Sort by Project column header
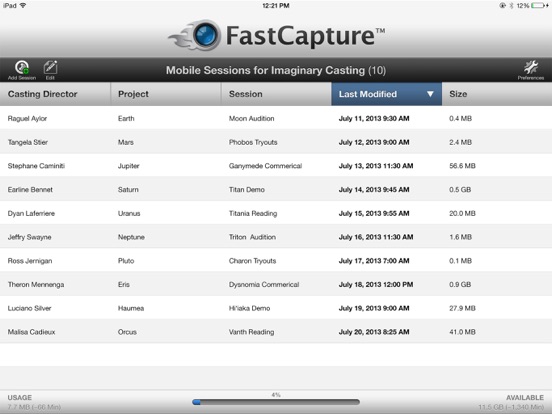This screenshot has width=552, height=414. (x=166, y=94)
